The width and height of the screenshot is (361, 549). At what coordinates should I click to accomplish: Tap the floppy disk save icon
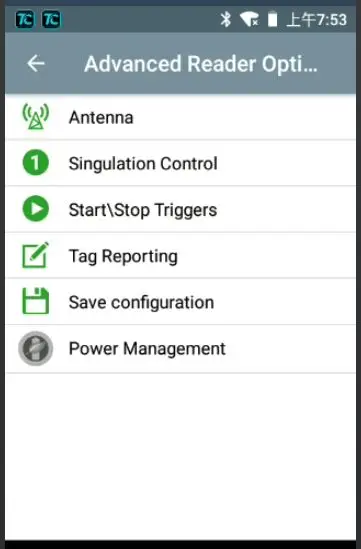(35, 301)
